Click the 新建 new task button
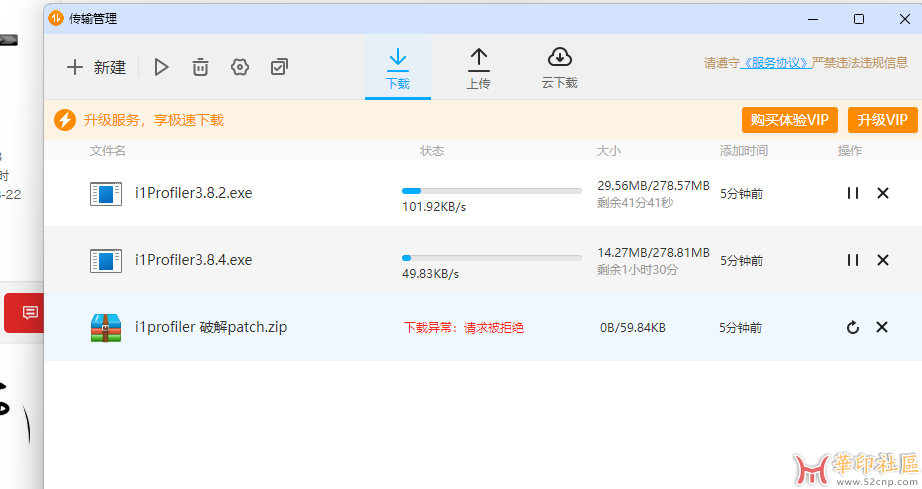Viewport: 922px width, 489px height. pos(96,67)
